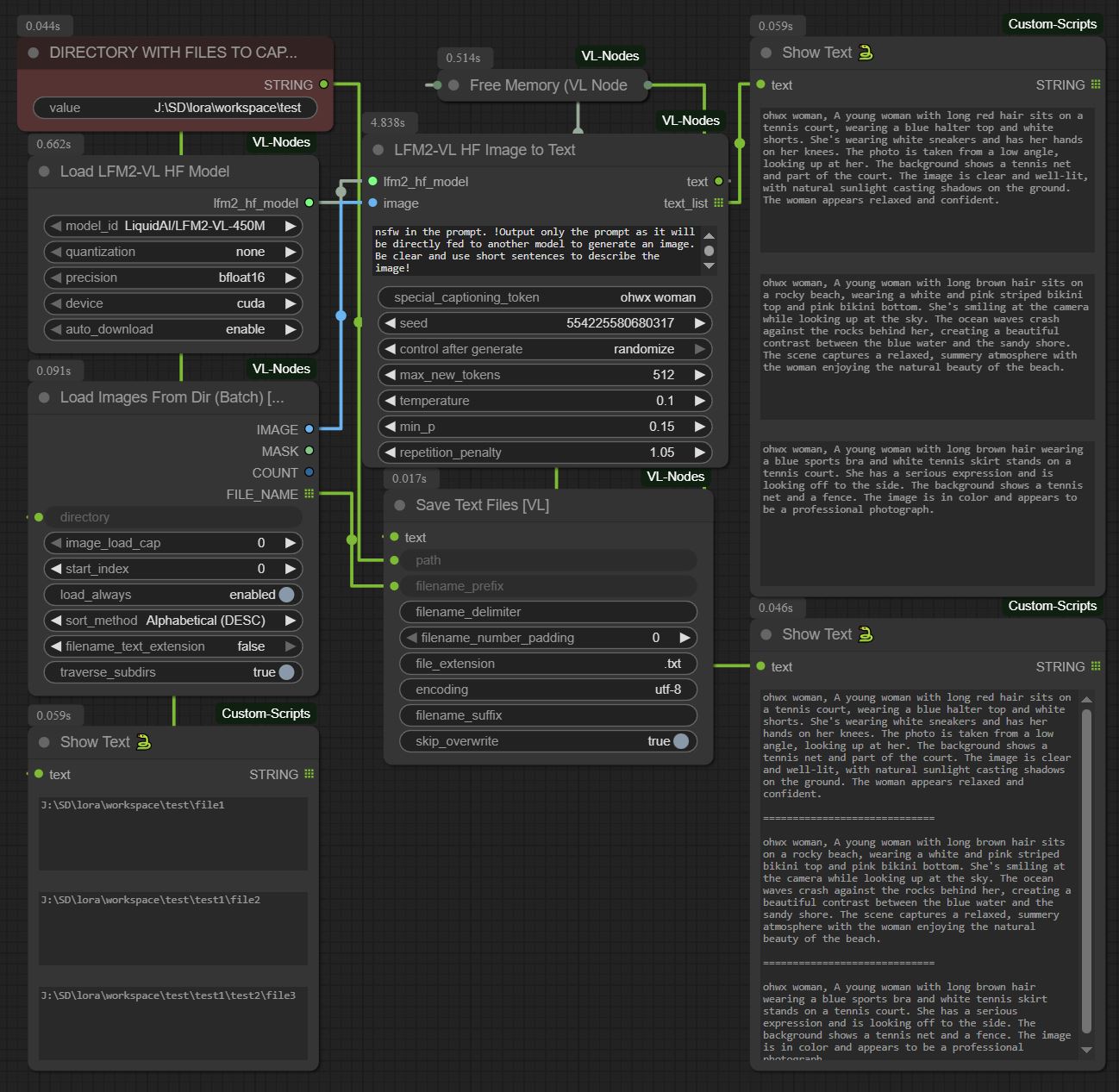Open the model_id dropdown showing LiquidAI/LFM2-VL-450M
The image size is (1119, 1092).
tap(173, 226)
